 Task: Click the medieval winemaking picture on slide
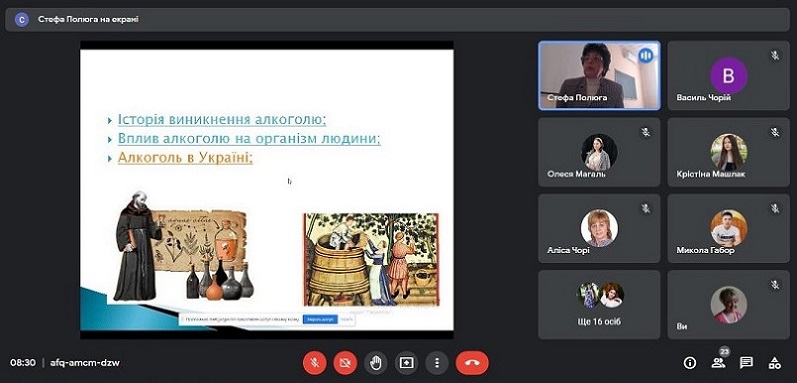(x=371, y=259)
